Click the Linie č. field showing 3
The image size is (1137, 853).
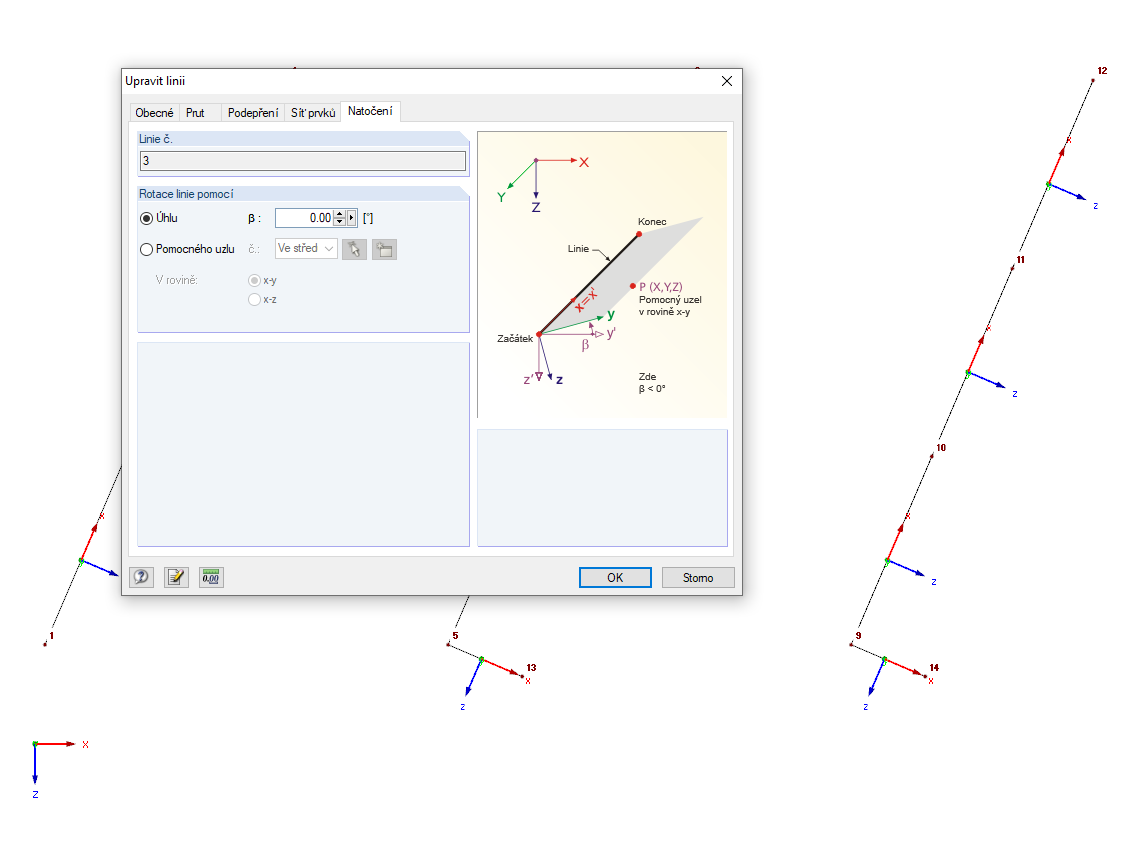click(x=302, y=161)
